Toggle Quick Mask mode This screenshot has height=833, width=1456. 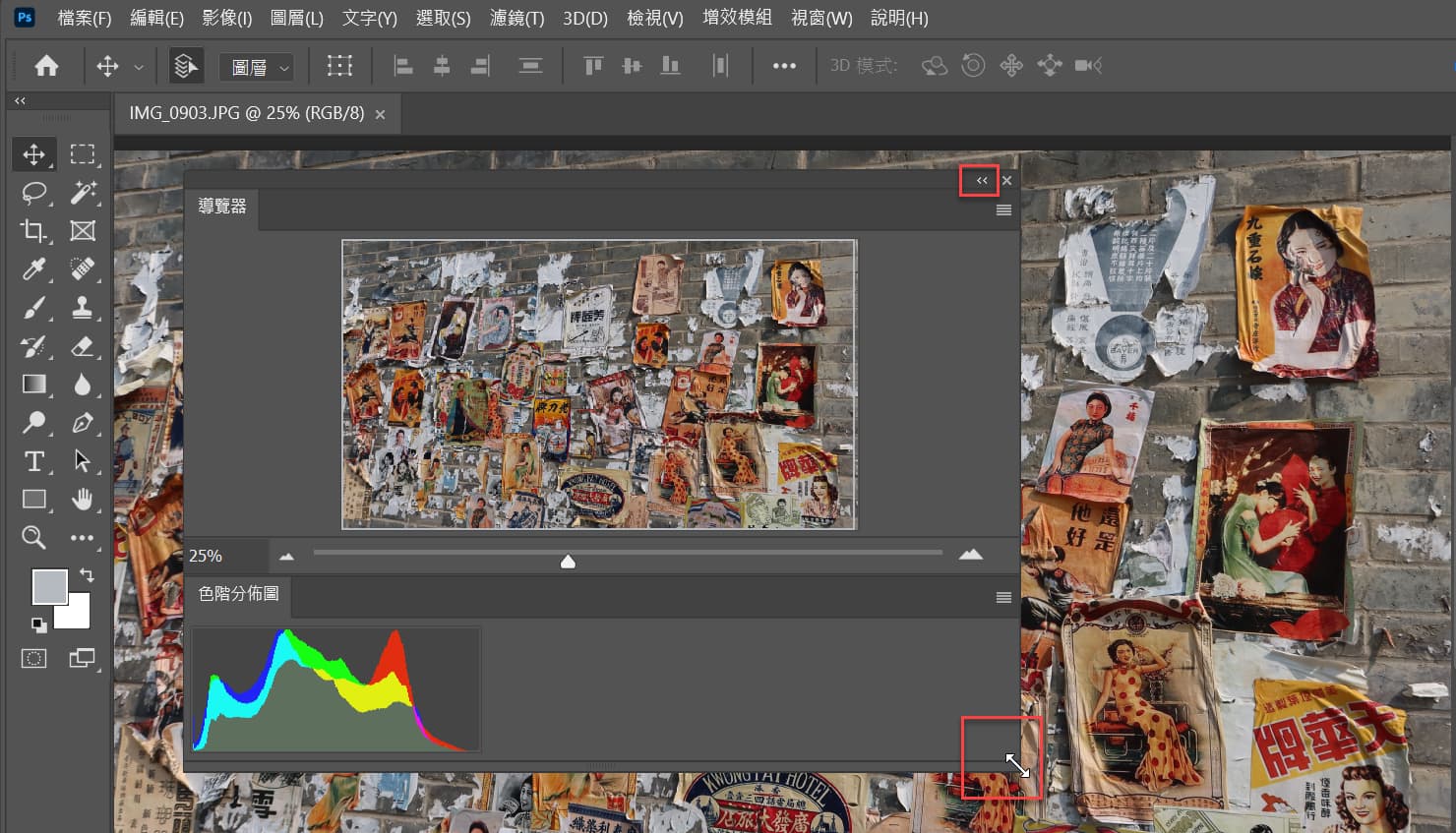coord(33,658)
